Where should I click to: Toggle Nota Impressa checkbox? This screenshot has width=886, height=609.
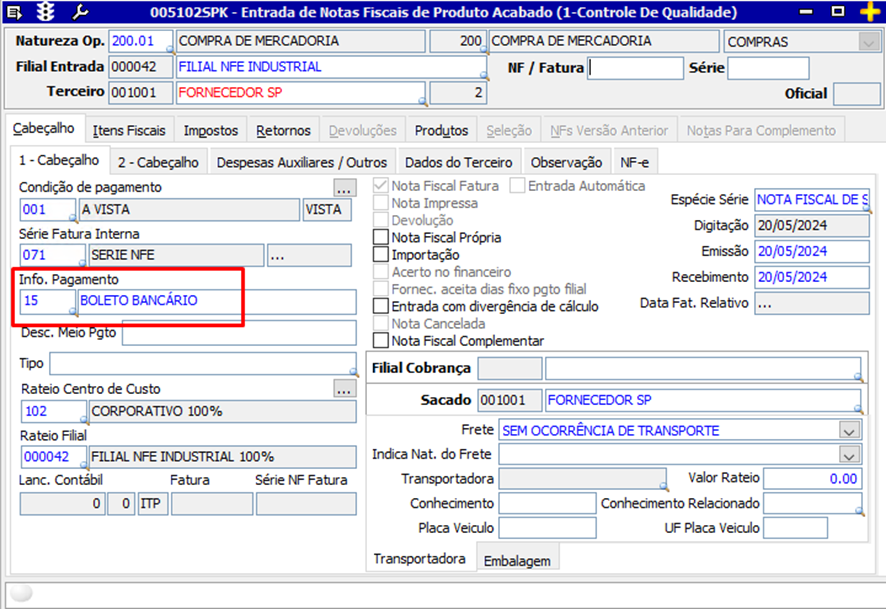381,203
